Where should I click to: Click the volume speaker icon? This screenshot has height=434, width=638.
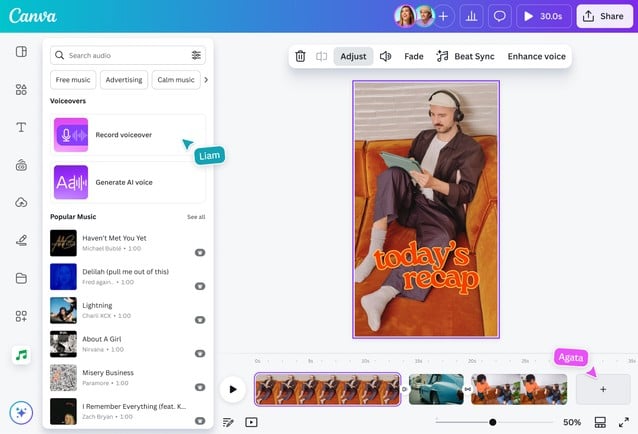385,57
